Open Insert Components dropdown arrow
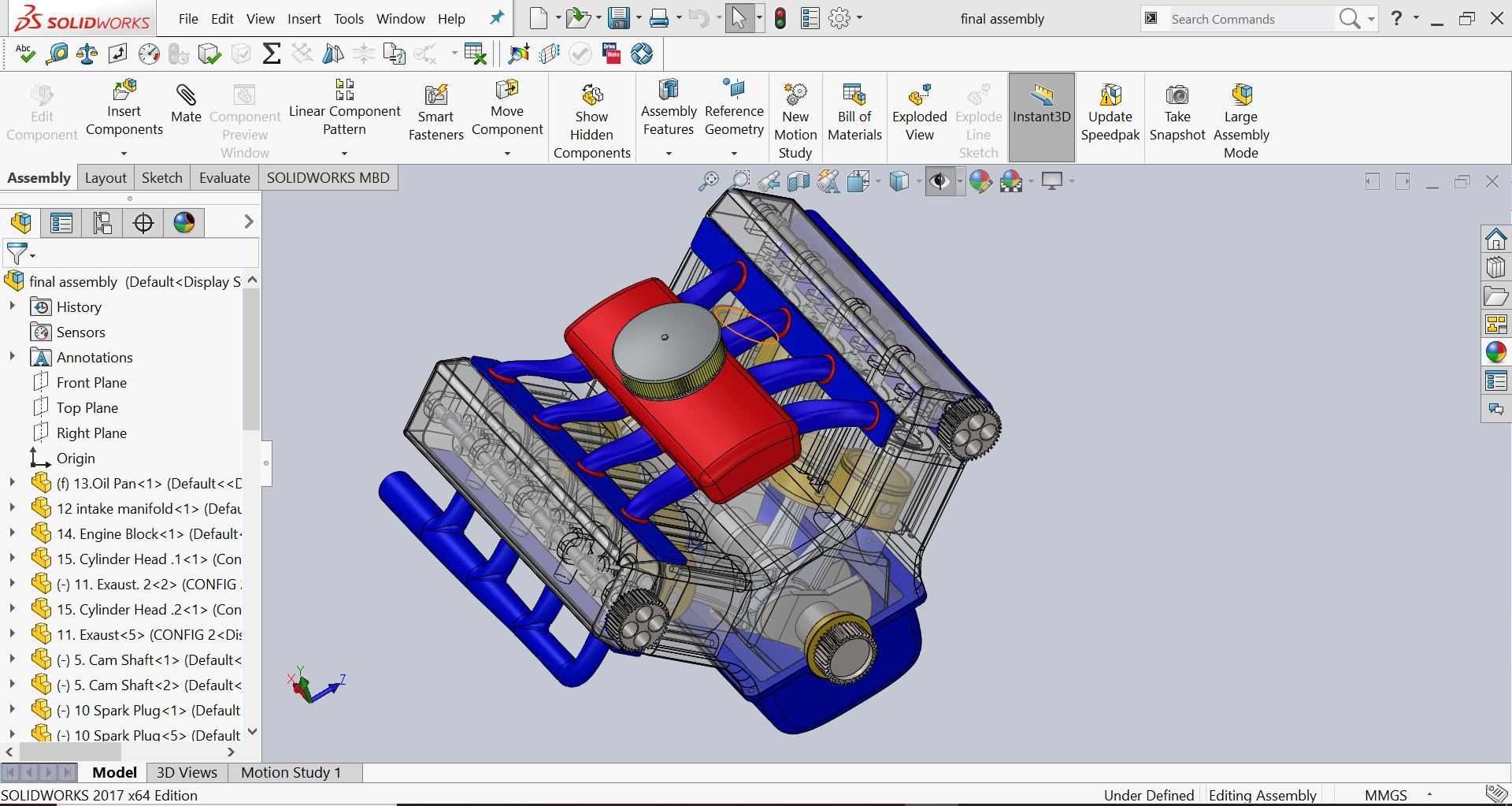Image resolution: width=1512 pixels, height=806 pixels. click(124, 154)
